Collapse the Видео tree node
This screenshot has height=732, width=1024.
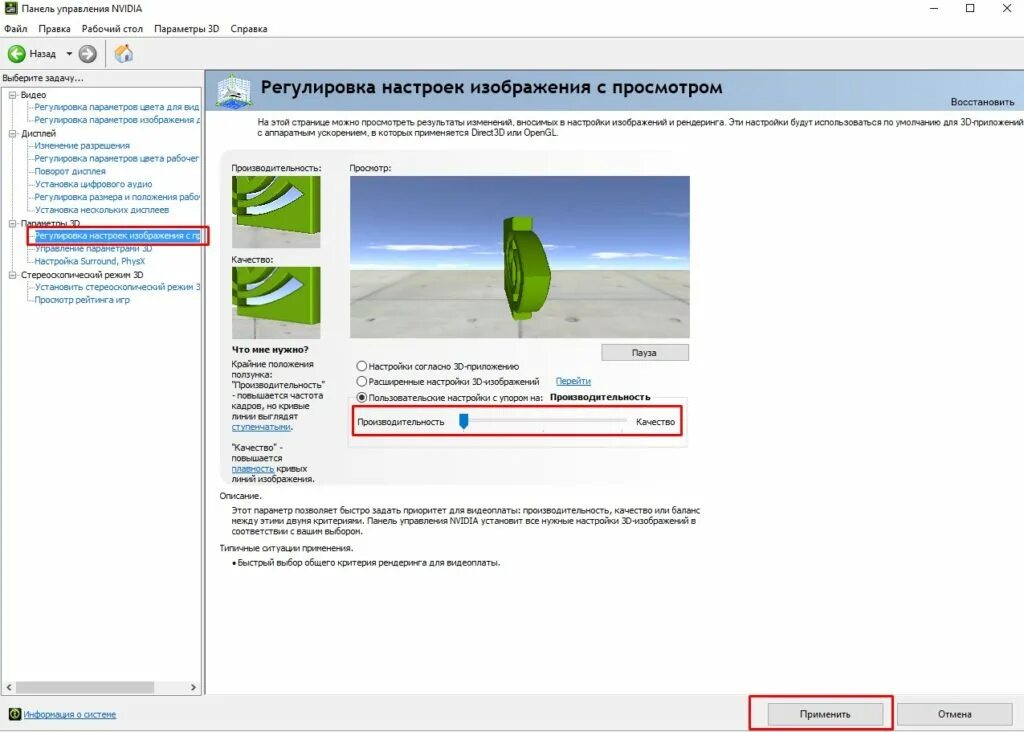pos(12,95)
